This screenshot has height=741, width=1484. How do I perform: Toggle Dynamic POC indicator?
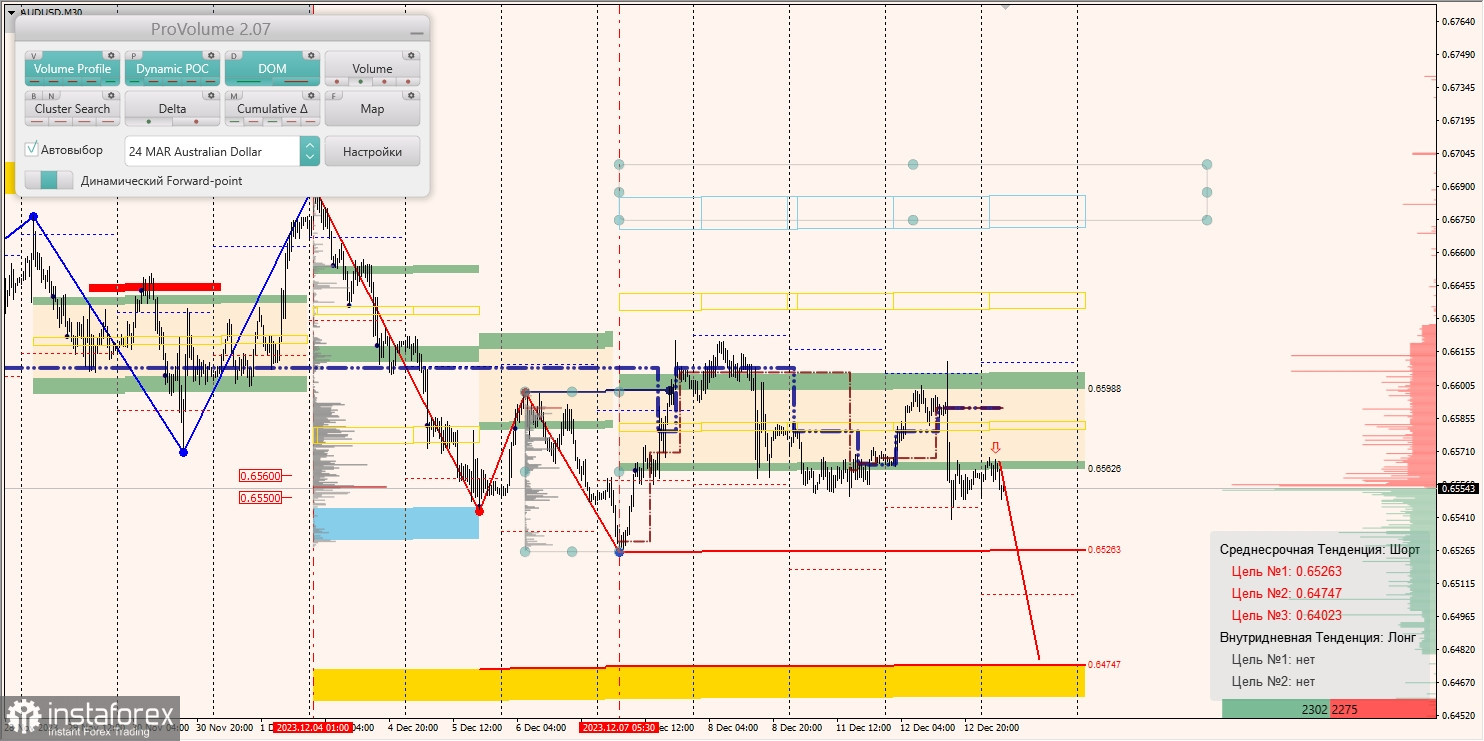tap(172, 69)
